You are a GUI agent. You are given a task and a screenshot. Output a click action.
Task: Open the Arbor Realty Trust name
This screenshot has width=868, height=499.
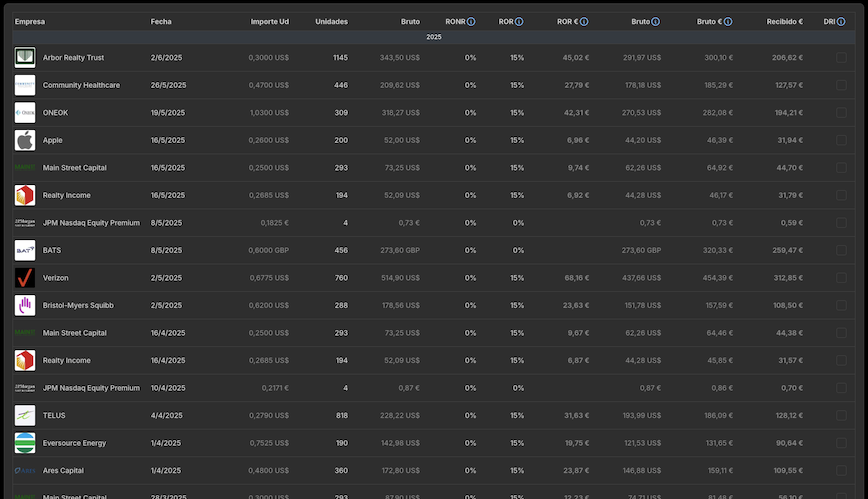(x=73, y=58)
